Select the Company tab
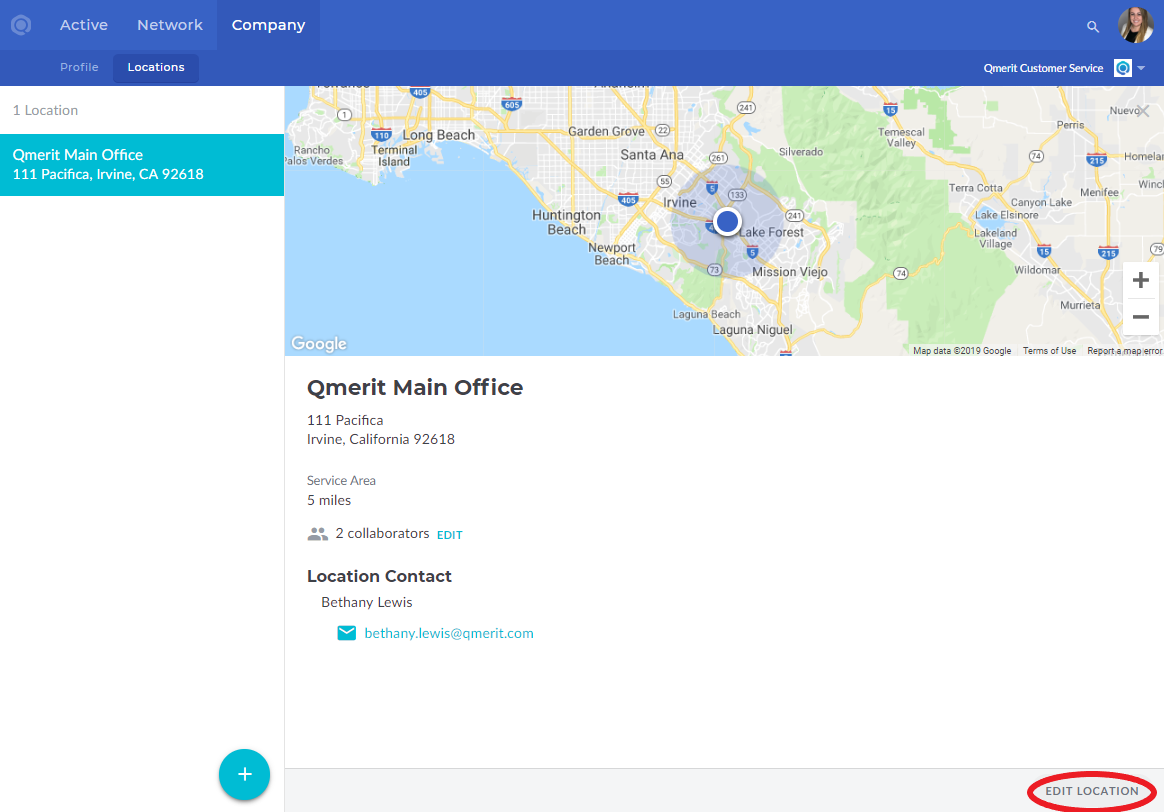1164x812 pixels. pos(268,25)
